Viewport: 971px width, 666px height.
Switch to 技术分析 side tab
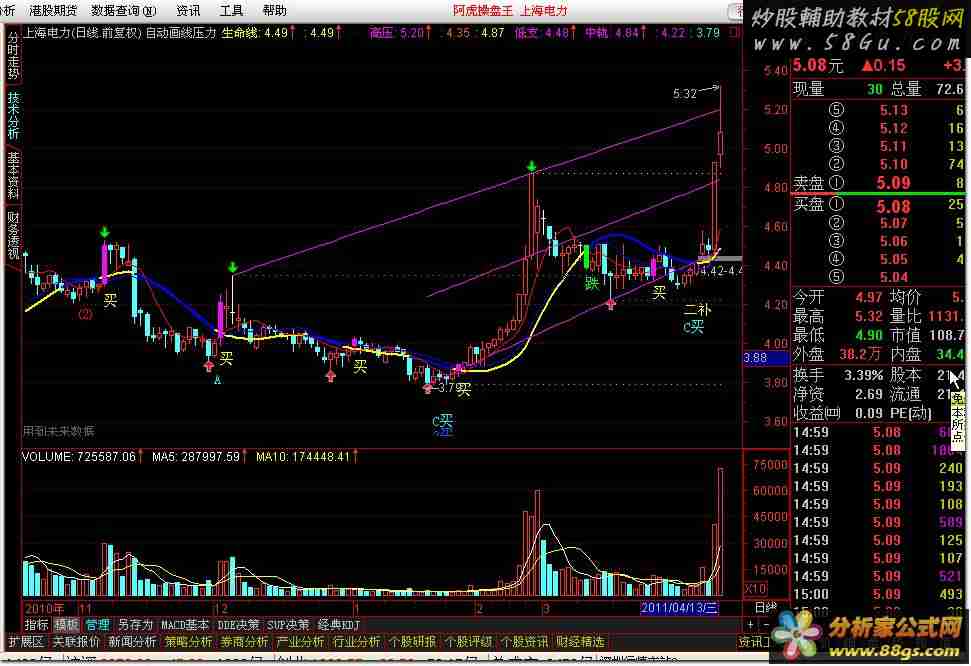click(13, 115)
